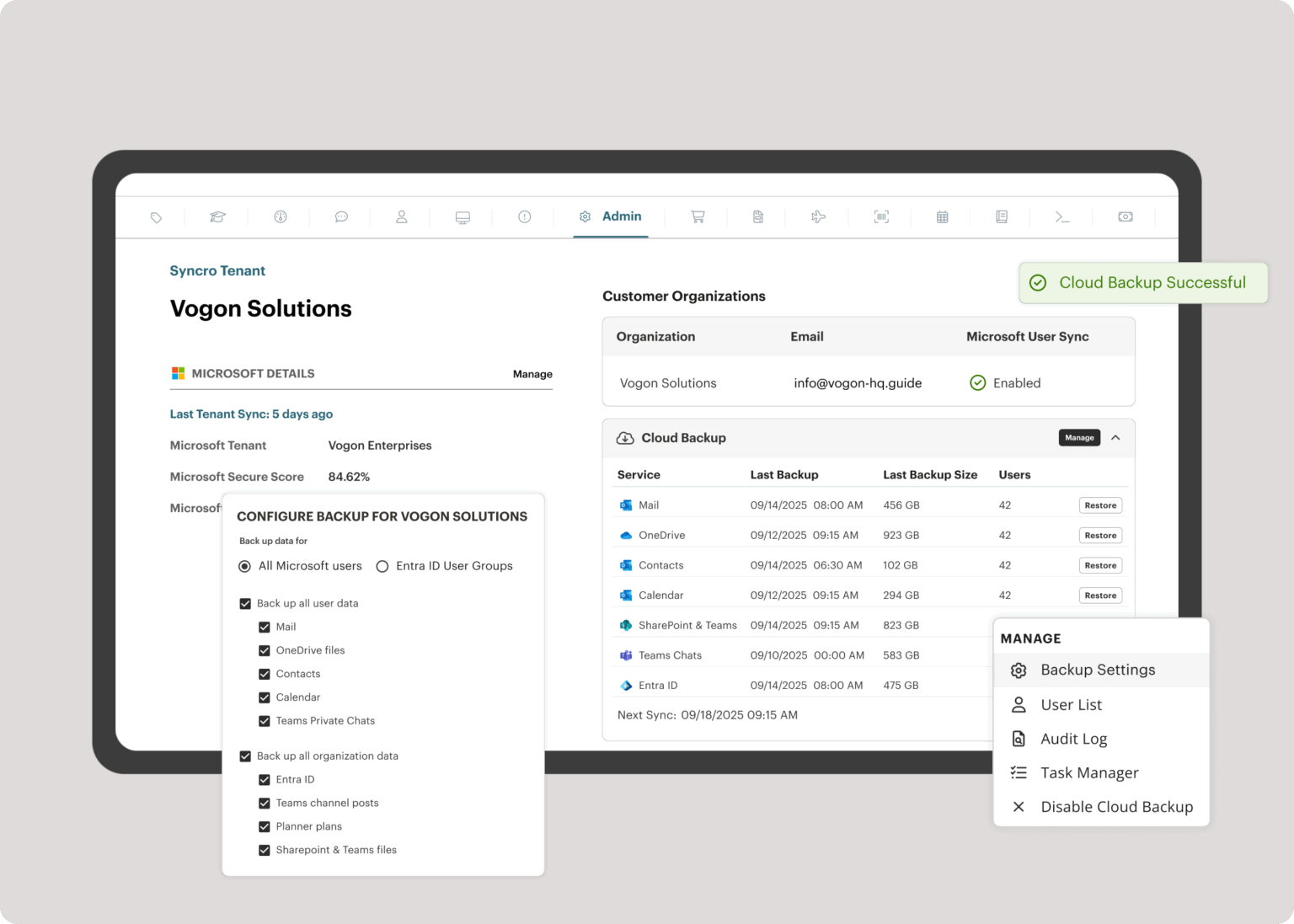Uncheck Teams channel posts under organization data
1294x924 pixels.
tap(264, 803)
